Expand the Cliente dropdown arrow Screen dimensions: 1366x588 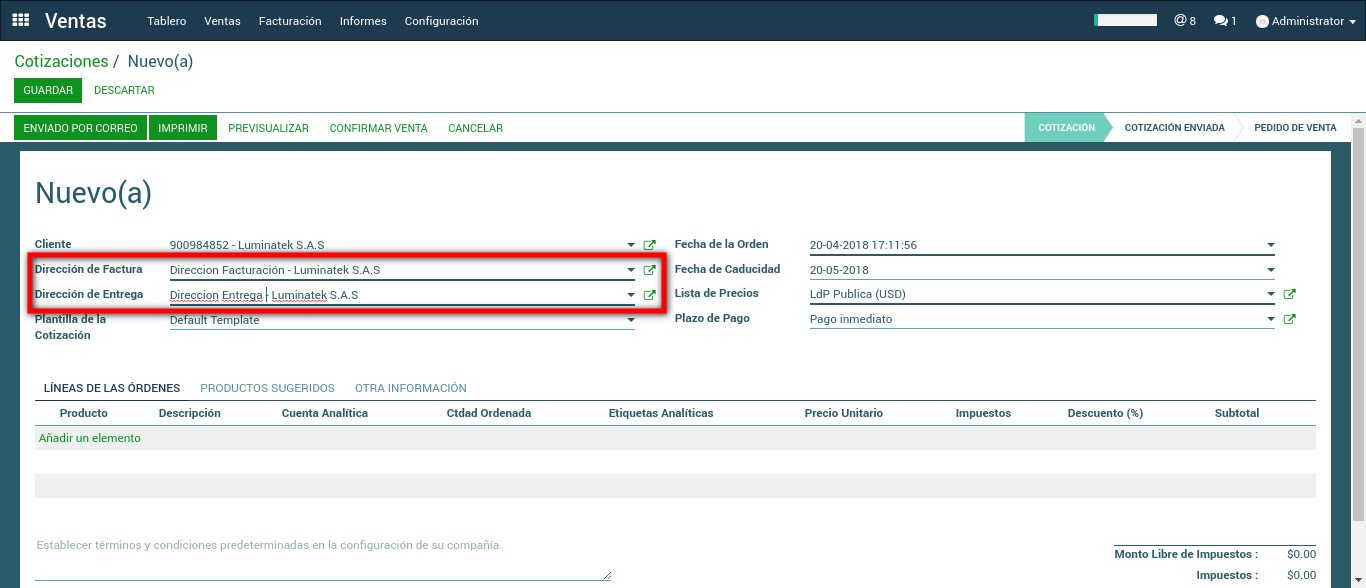[630, 245]
